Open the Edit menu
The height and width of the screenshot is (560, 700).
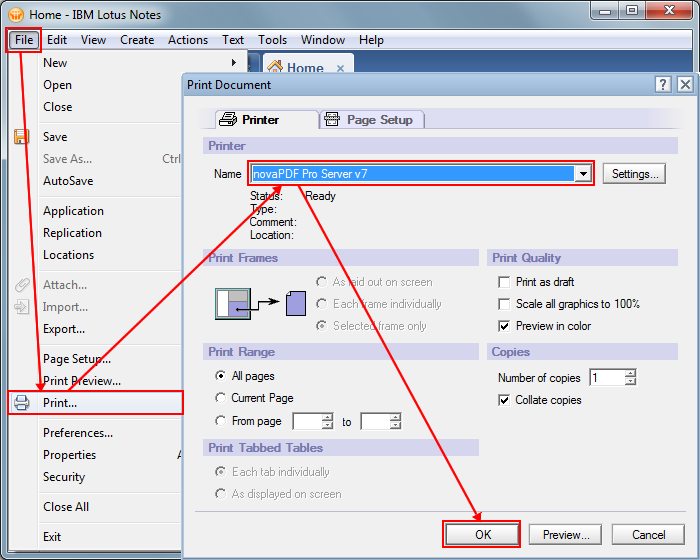pyautogui.click(x=57, y=40)
